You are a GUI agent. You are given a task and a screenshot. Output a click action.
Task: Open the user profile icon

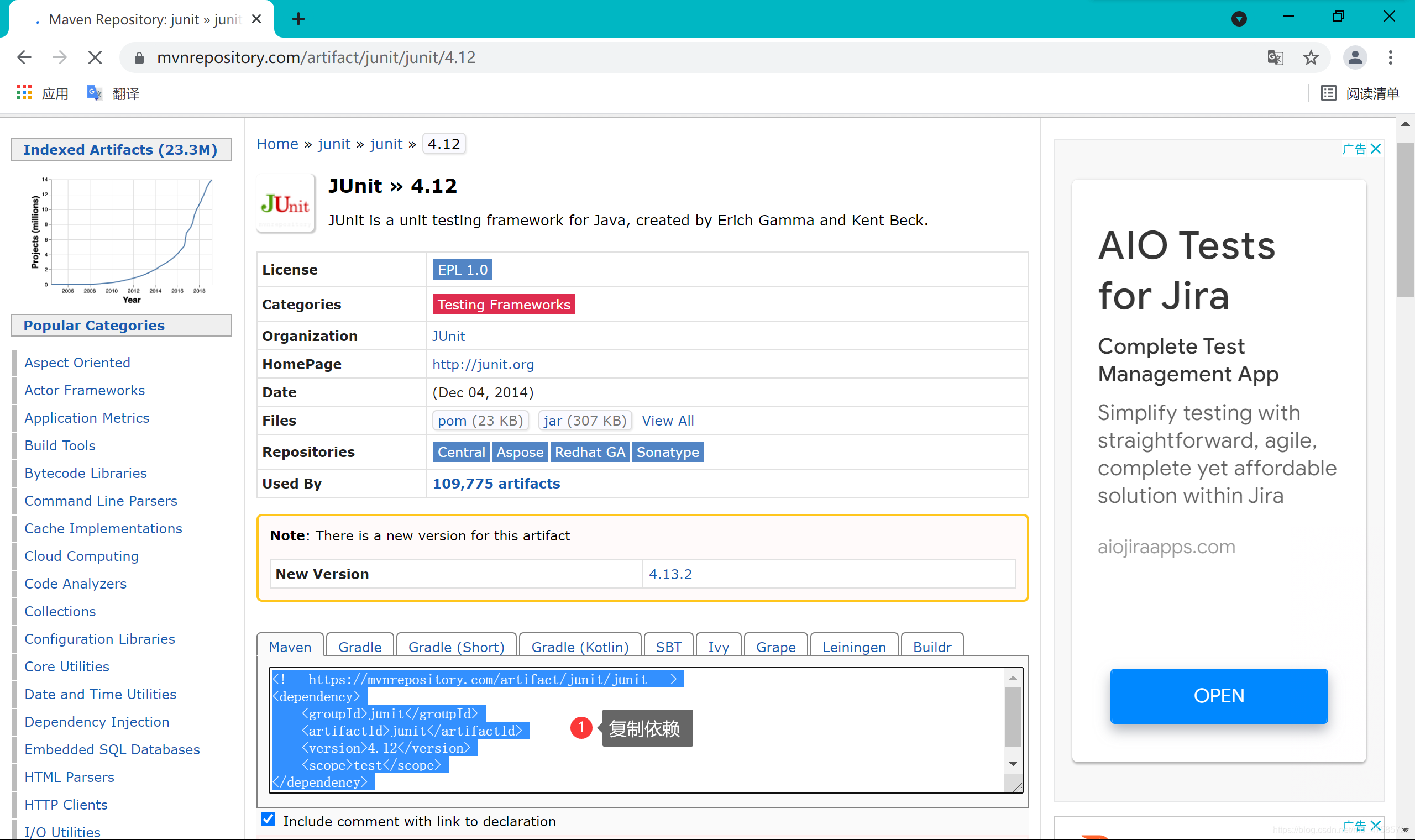[1355, 57]
